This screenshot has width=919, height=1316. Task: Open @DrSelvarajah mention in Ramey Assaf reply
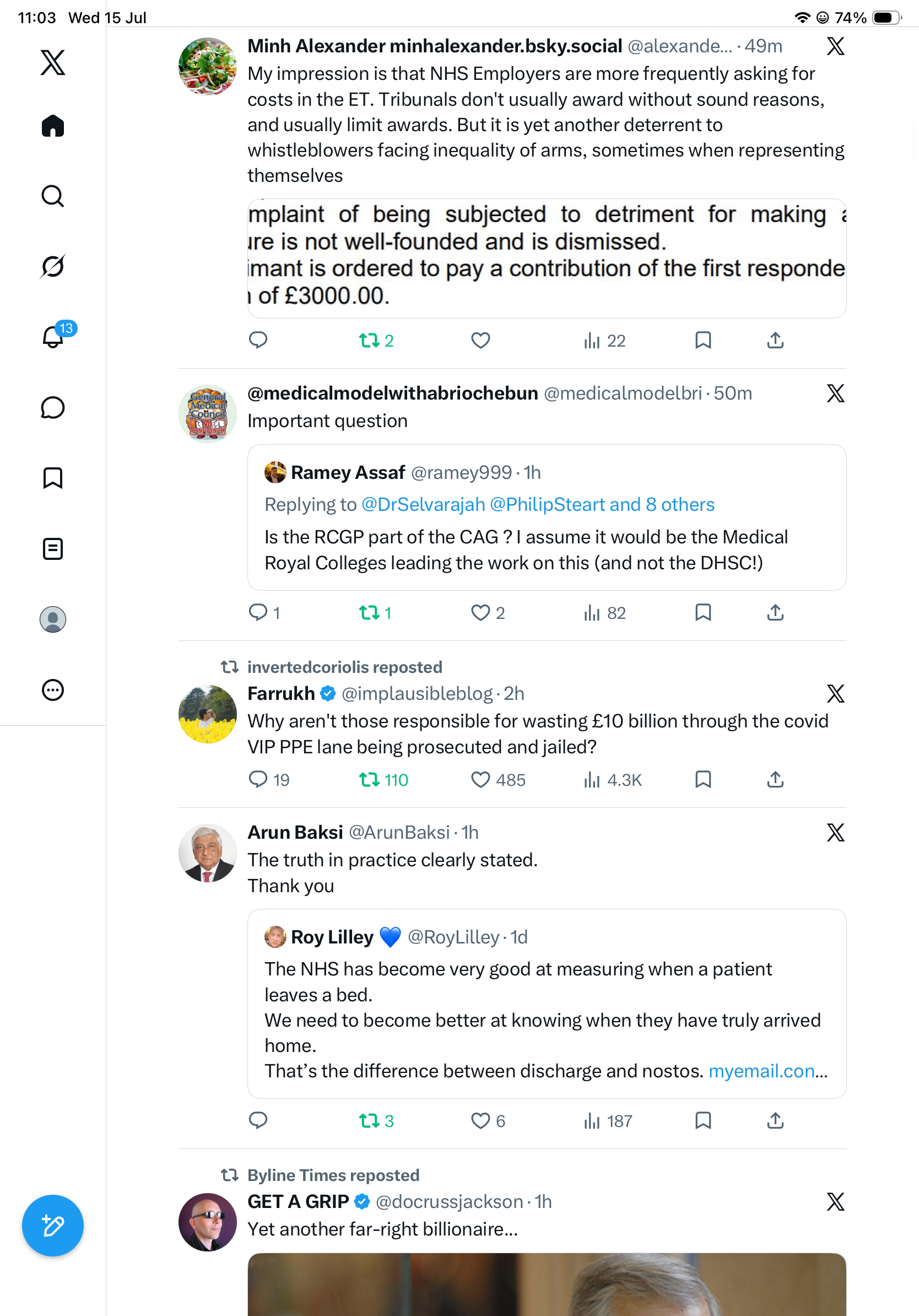(x=423, y=504)
